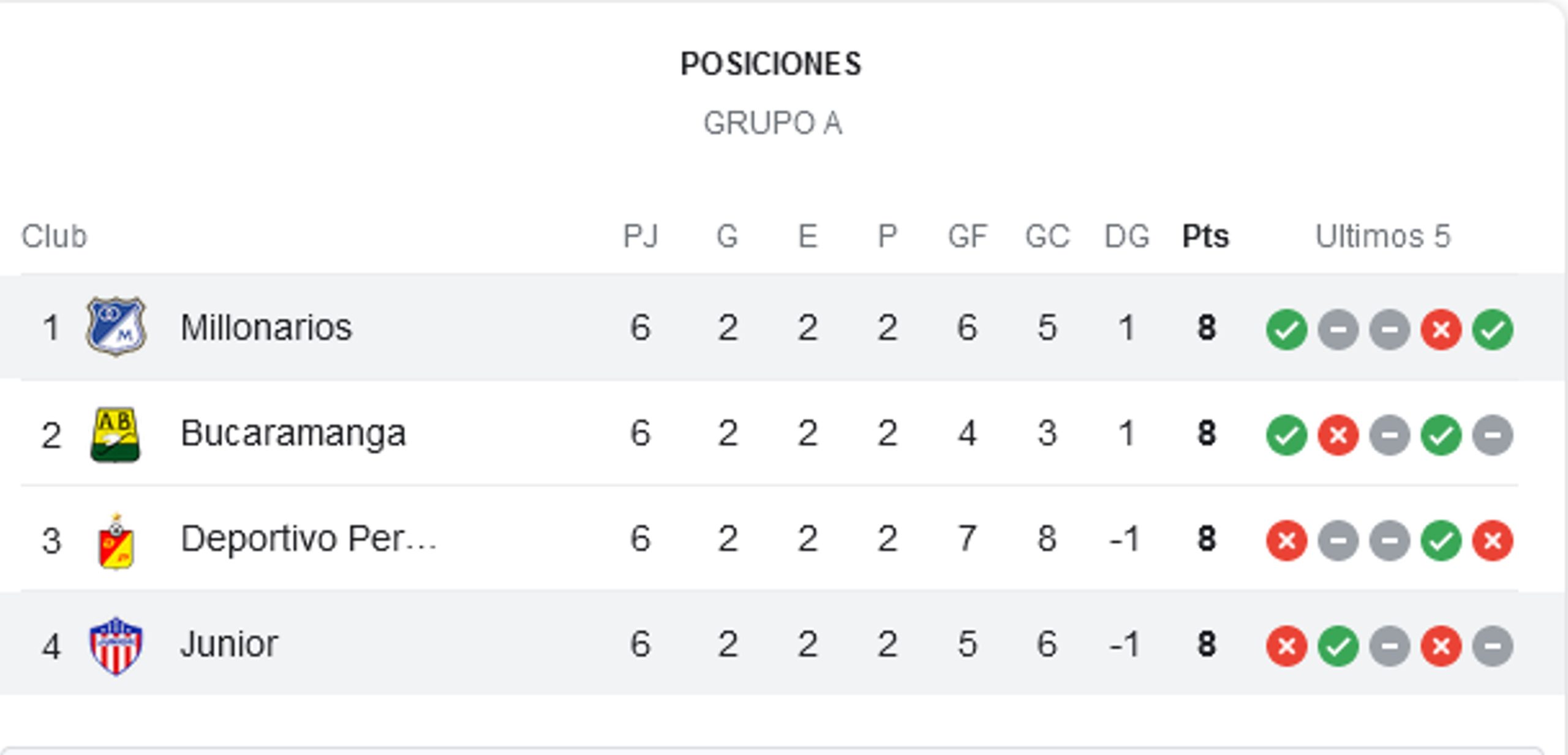Click the DG column header
The width and height of the screenshot is (1568, 755).
[x=1126, y=236]
